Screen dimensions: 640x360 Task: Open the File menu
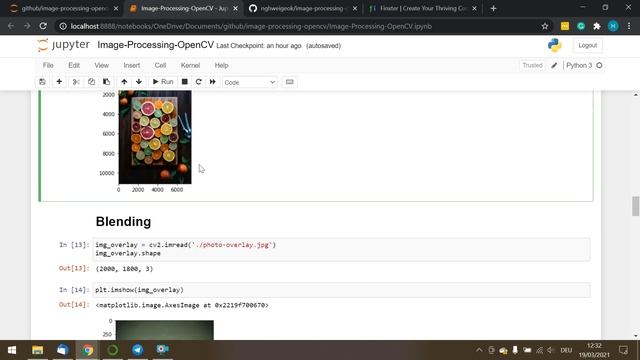click(48, 65)
